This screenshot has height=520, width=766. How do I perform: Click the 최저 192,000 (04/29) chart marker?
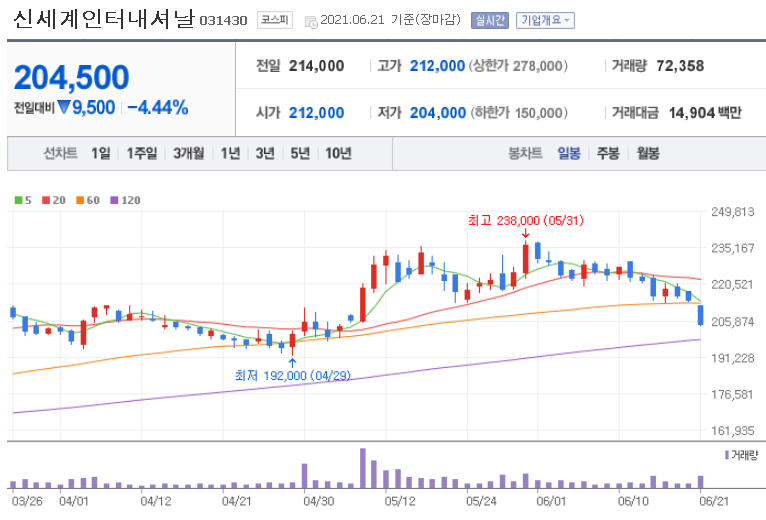point(293,375)
